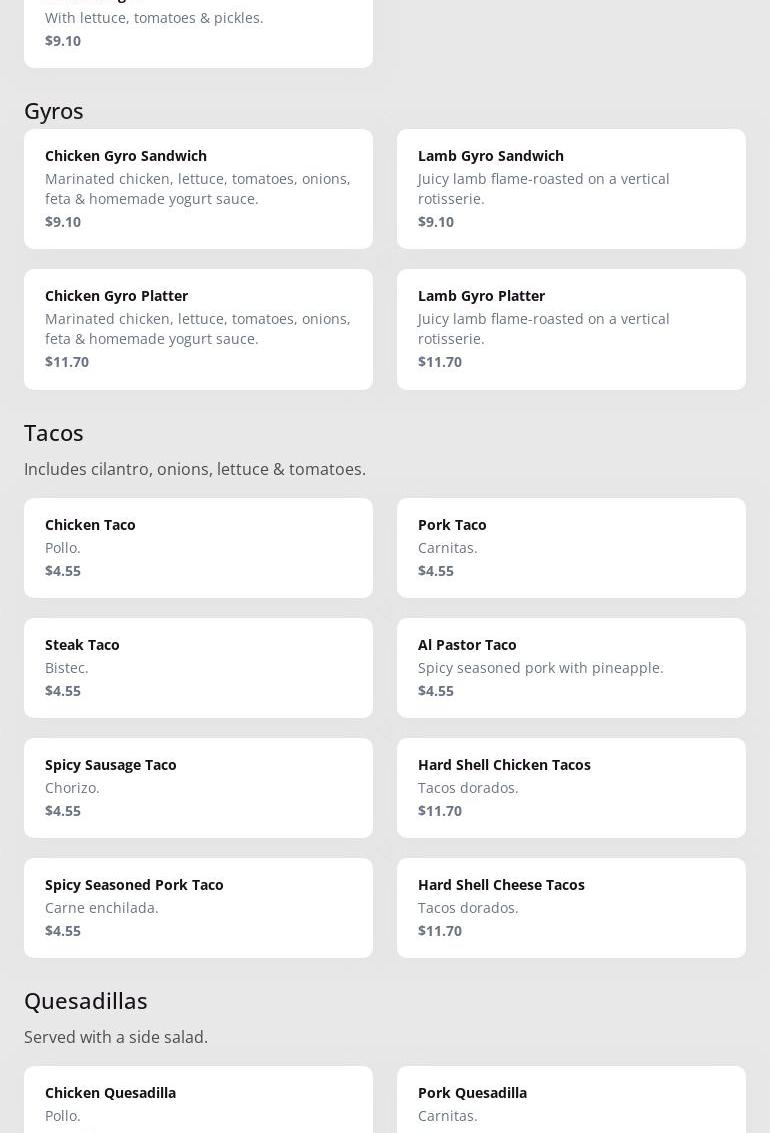Screen dimensions: 770x1133
Task: Click the Hard Shell Cheese Tacos card
Action: [x=571, y=907]
